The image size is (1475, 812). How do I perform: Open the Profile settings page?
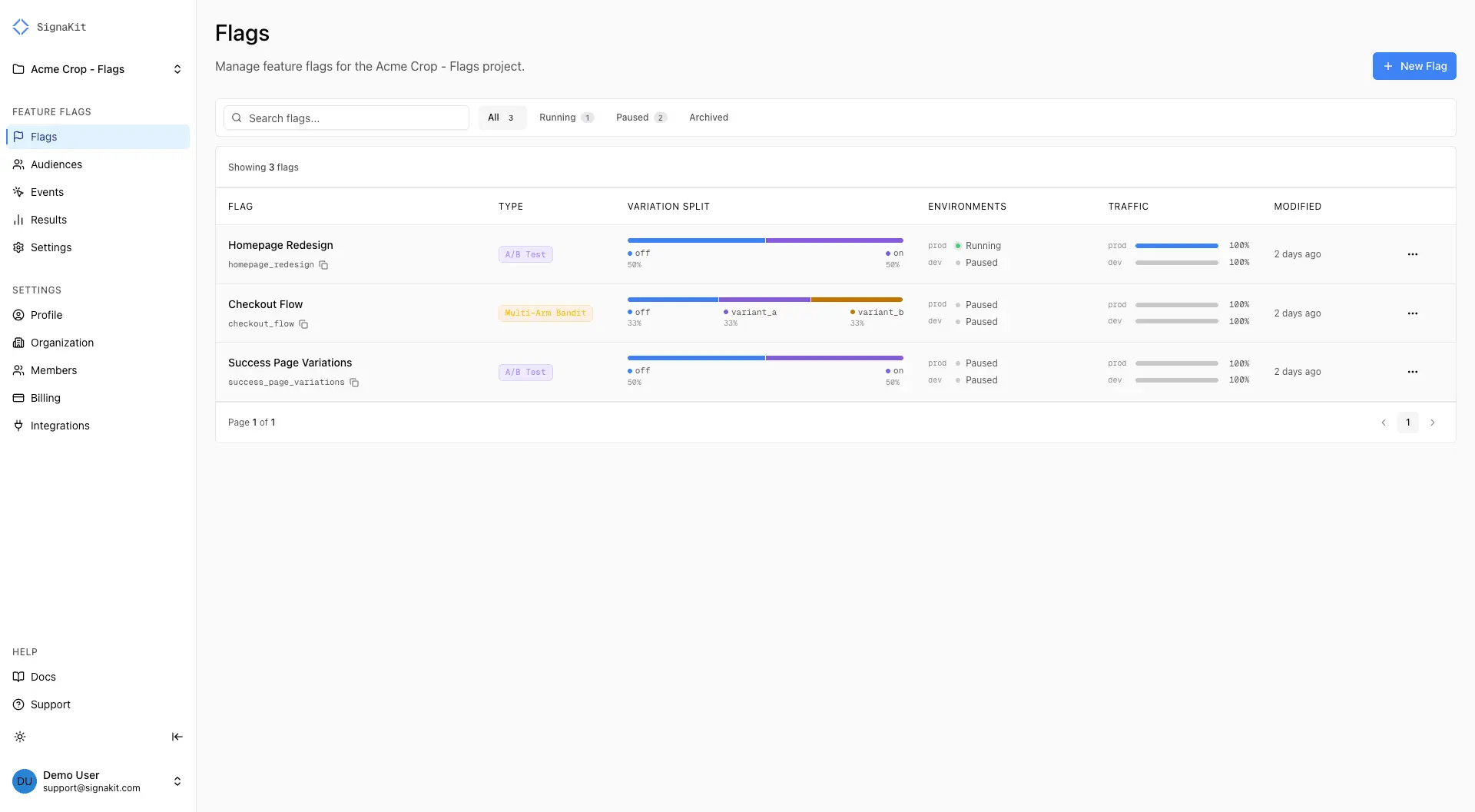click(98, 315)
